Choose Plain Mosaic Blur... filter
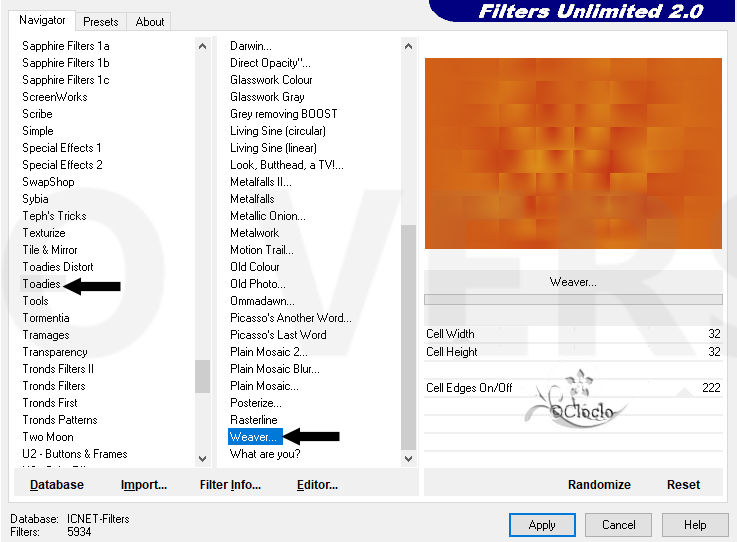The height and width of the screenshot is (542, 737). [274, 369]
